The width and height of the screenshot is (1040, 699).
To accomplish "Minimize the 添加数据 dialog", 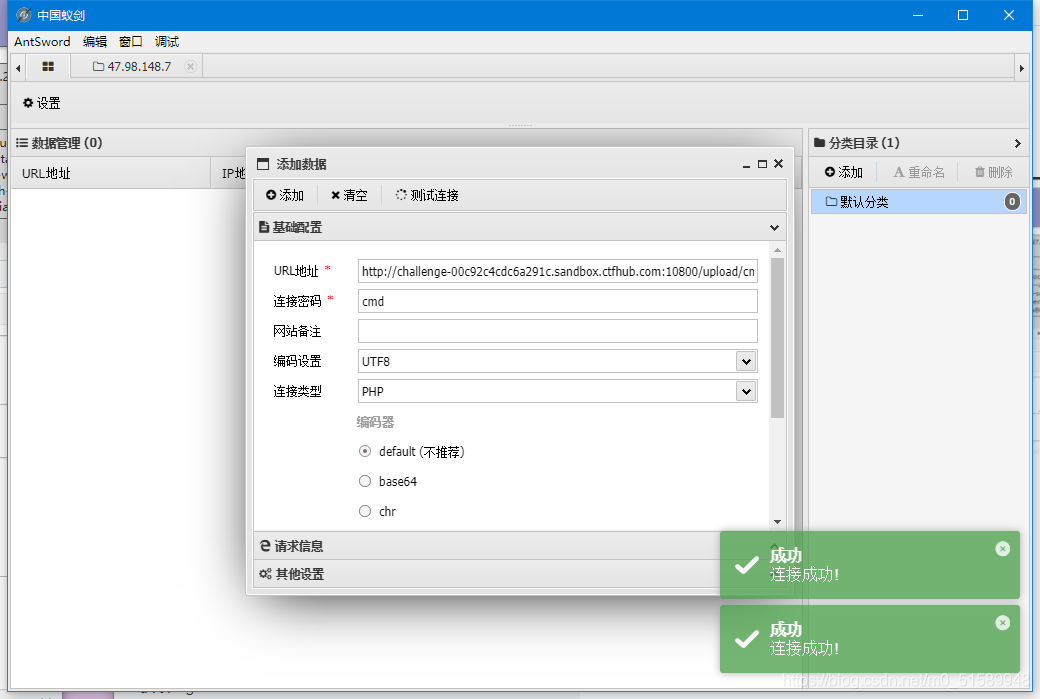I will pos(746,164).
